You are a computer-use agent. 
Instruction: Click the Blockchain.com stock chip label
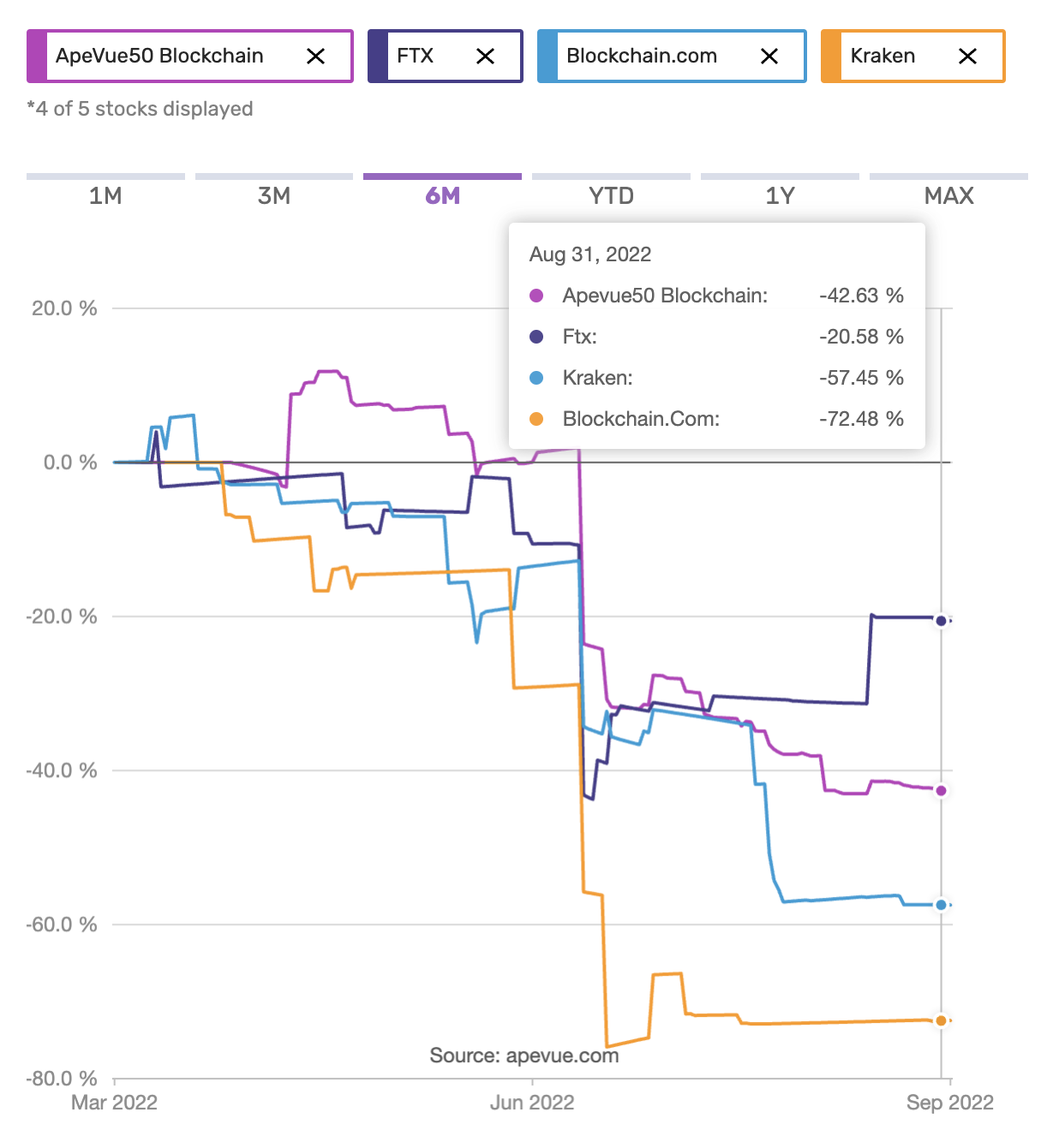pos(642,57)
